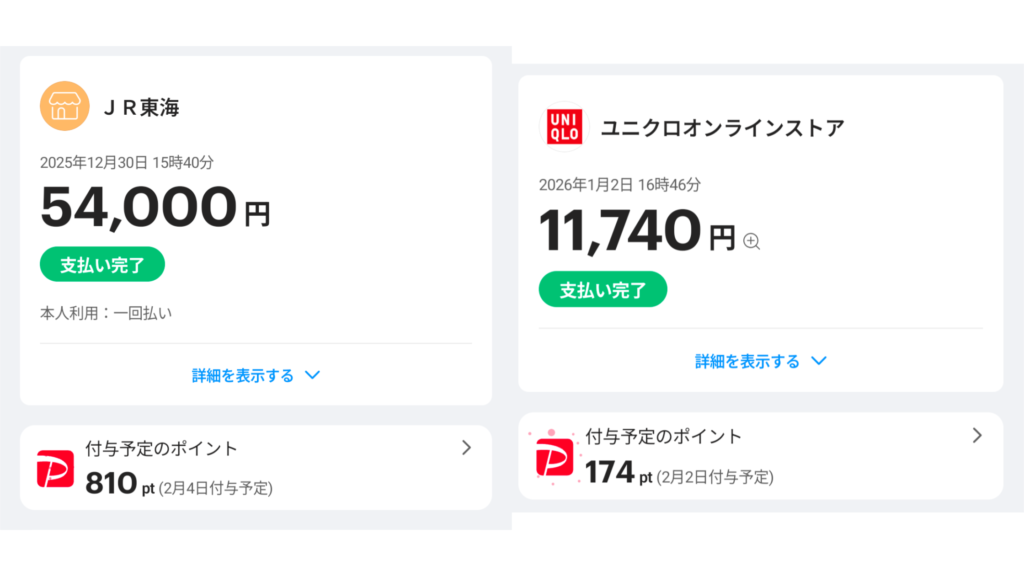Click the 支払い完了 badge under 54,000円
This screenshot has width=1024, height=576.
[x=102, y=264]
